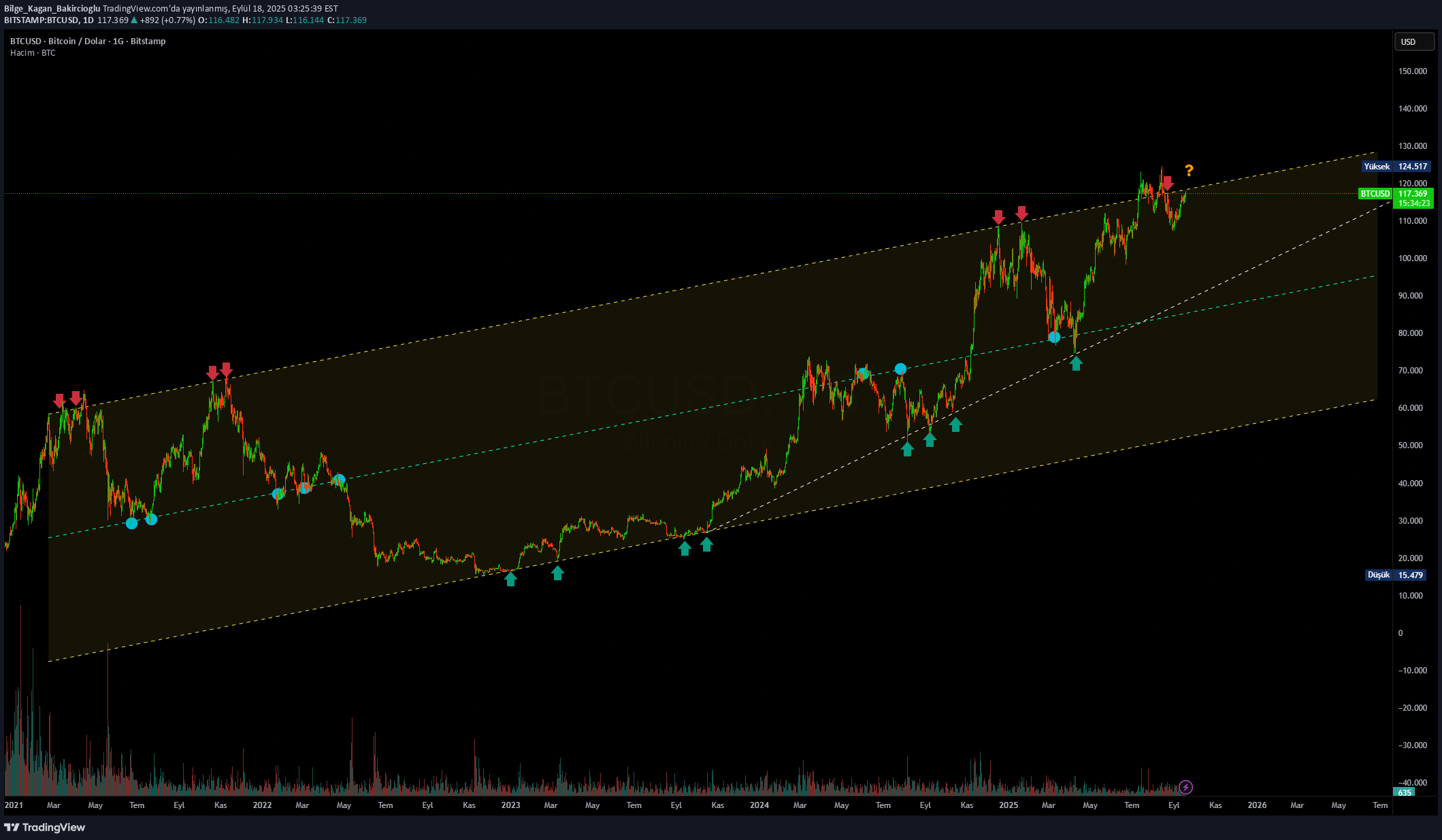Click the BITSTAMP:BTCUSD, 1D symbol header

(48, 20)
